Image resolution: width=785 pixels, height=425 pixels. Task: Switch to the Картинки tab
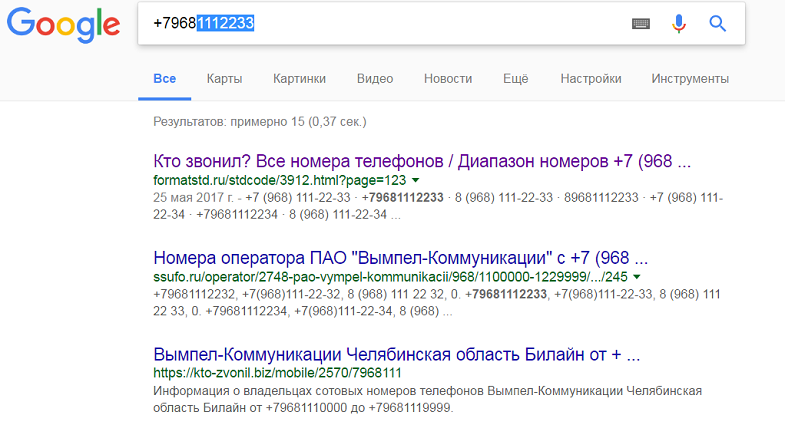pyautogui.click(x=299, y=79)
